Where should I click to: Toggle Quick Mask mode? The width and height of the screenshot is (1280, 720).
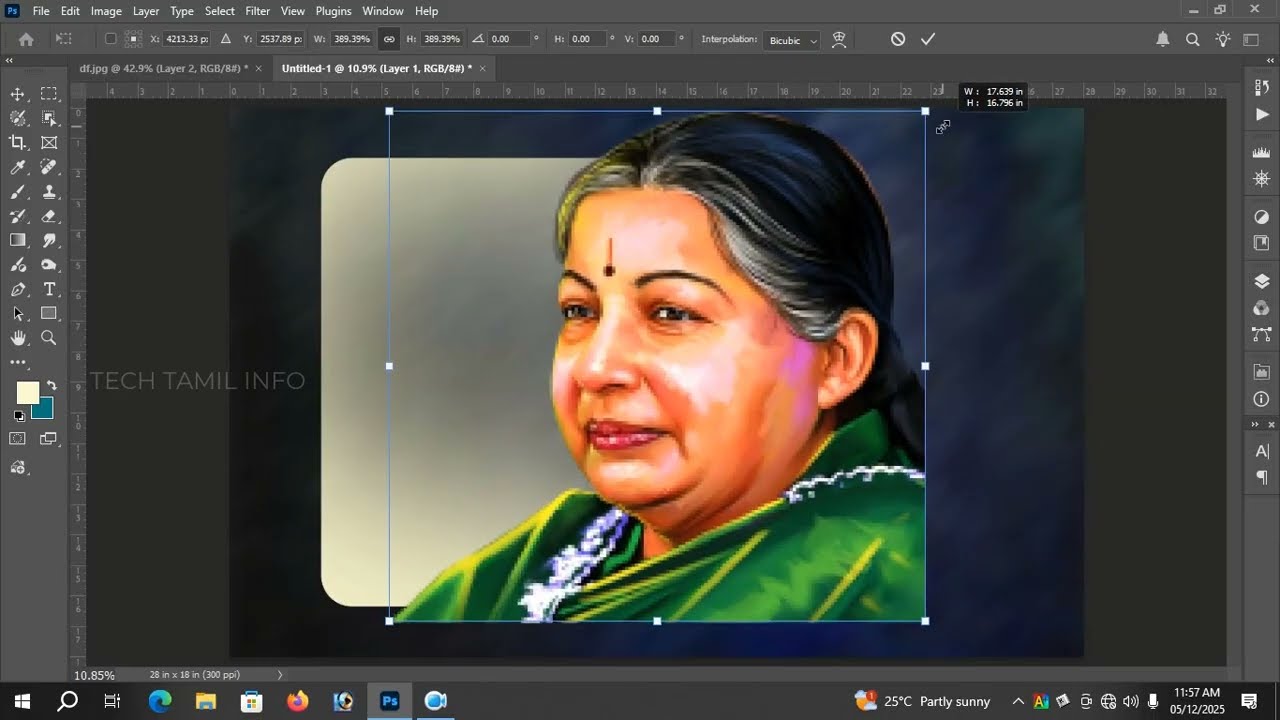pos(18,439)
